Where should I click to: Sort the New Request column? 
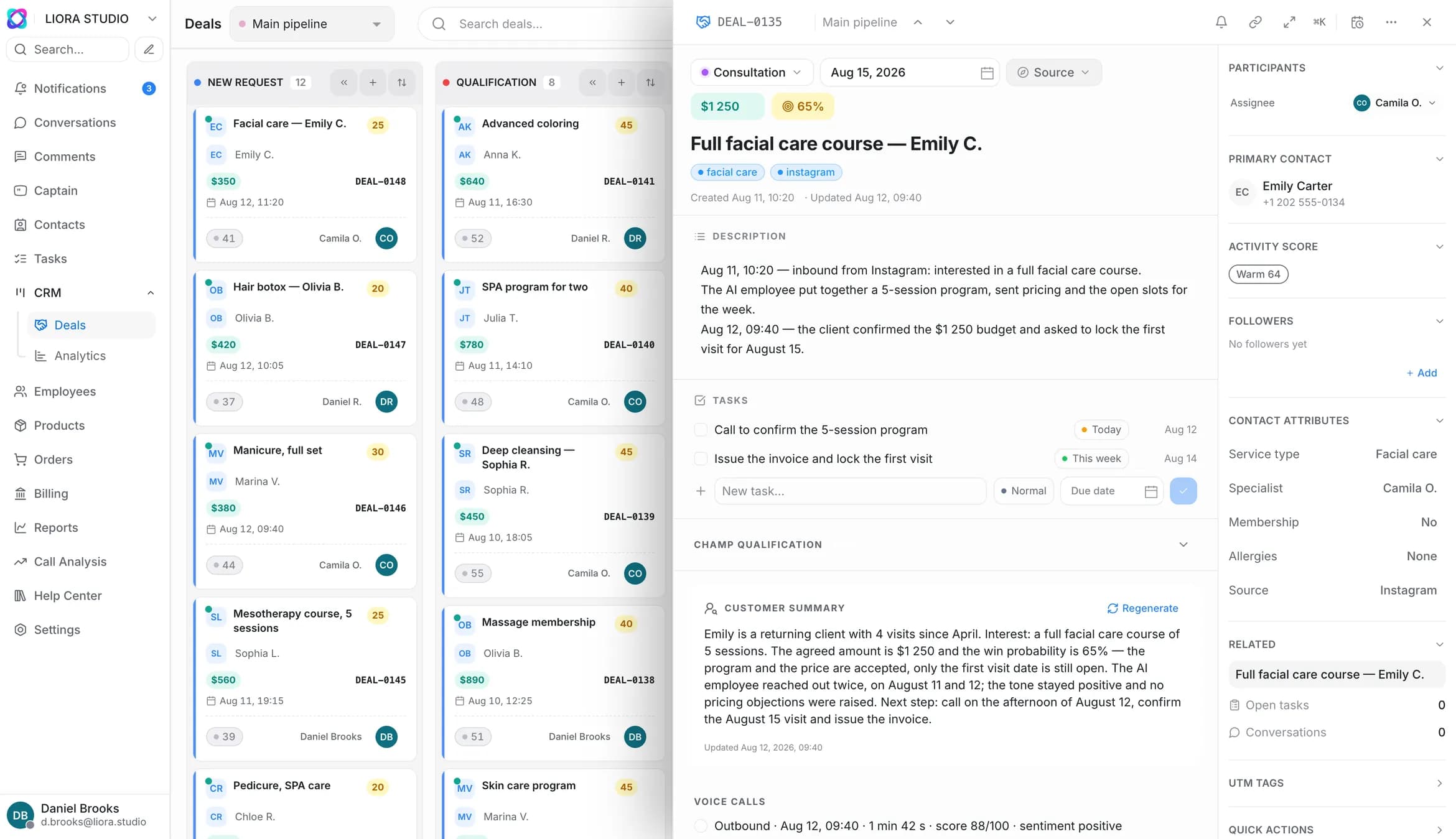tap(402, 82)
